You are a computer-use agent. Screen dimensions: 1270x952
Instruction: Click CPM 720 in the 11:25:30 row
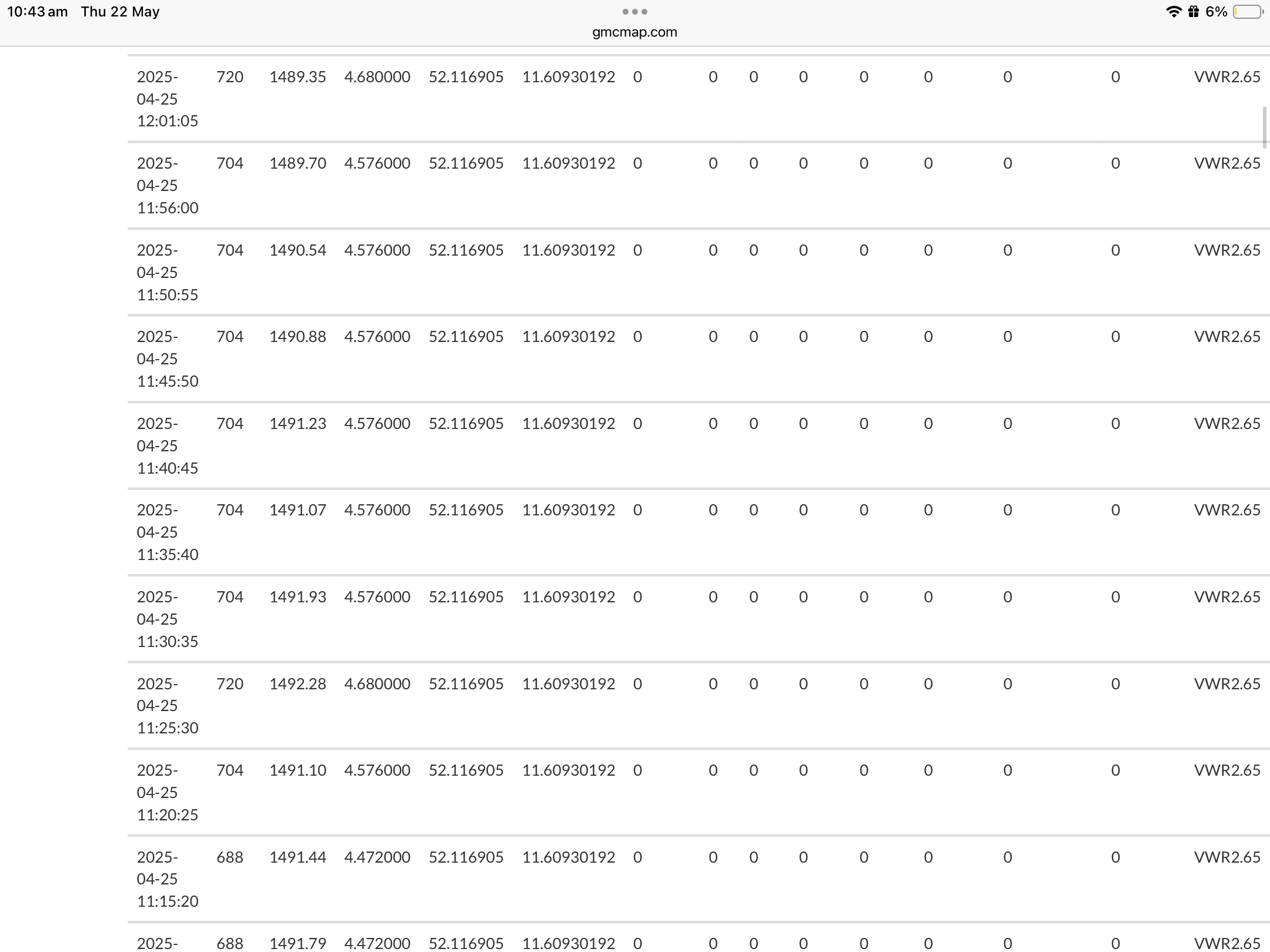230,684
